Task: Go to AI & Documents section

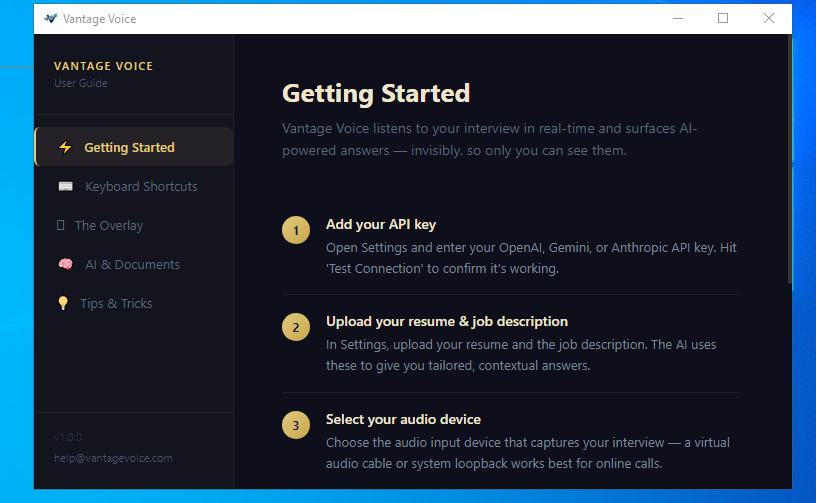Action: click(134, 264)
